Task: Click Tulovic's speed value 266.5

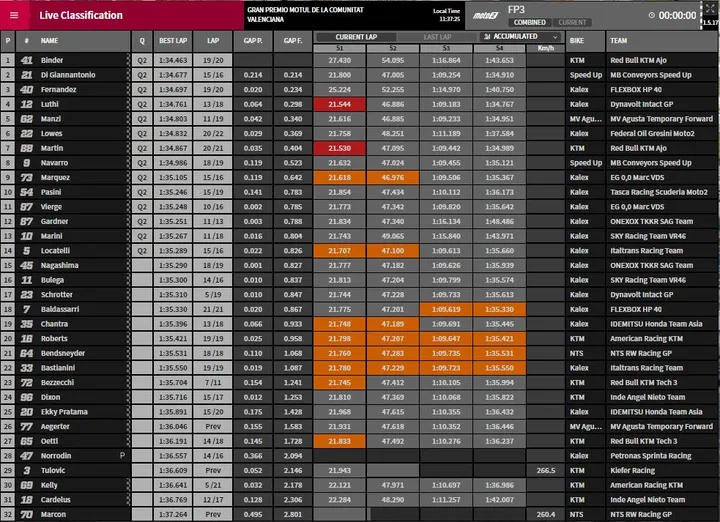Action: click(x=546, y=471)
